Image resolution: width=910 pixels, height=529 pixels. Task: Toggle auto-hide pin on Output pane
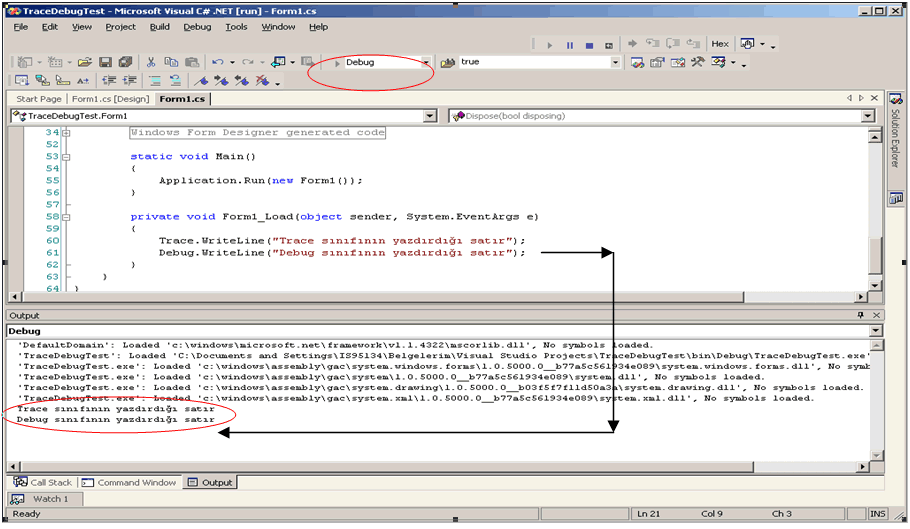pos(861,315)
